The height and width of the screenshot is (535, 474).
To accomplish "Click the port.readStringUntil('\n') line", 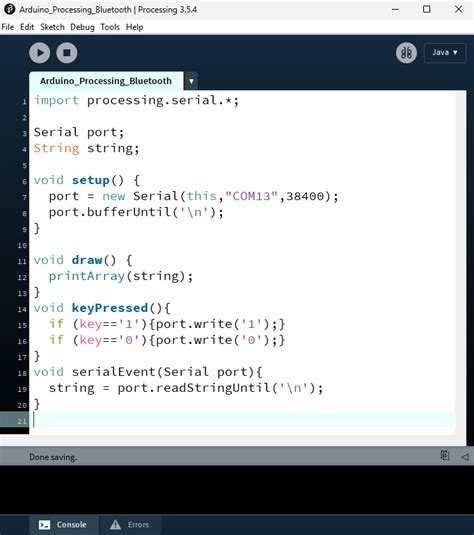I will click(186, 388).
